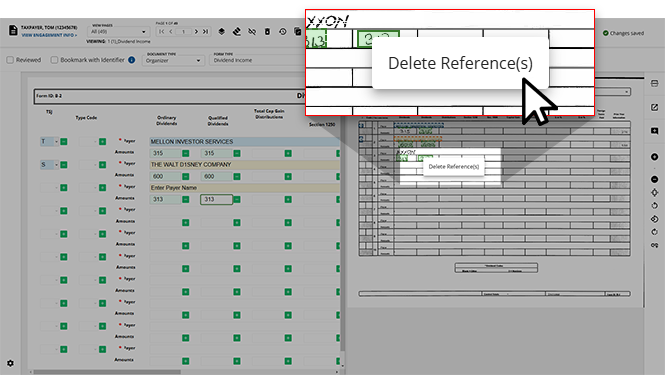Open the history clock icon
The width and height of the screenshot is (665, 375).
[x=282, y=31]
